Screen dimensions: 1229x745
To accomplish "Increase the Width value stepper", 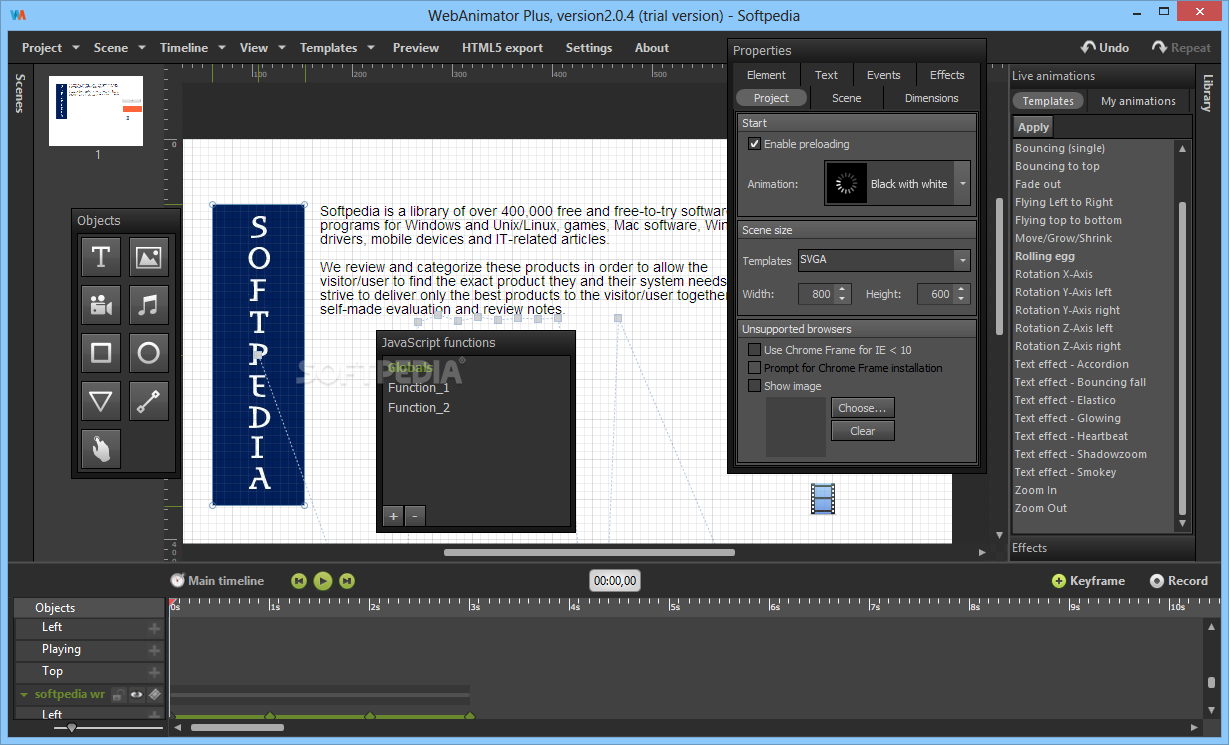I will (x=842, y=289).
